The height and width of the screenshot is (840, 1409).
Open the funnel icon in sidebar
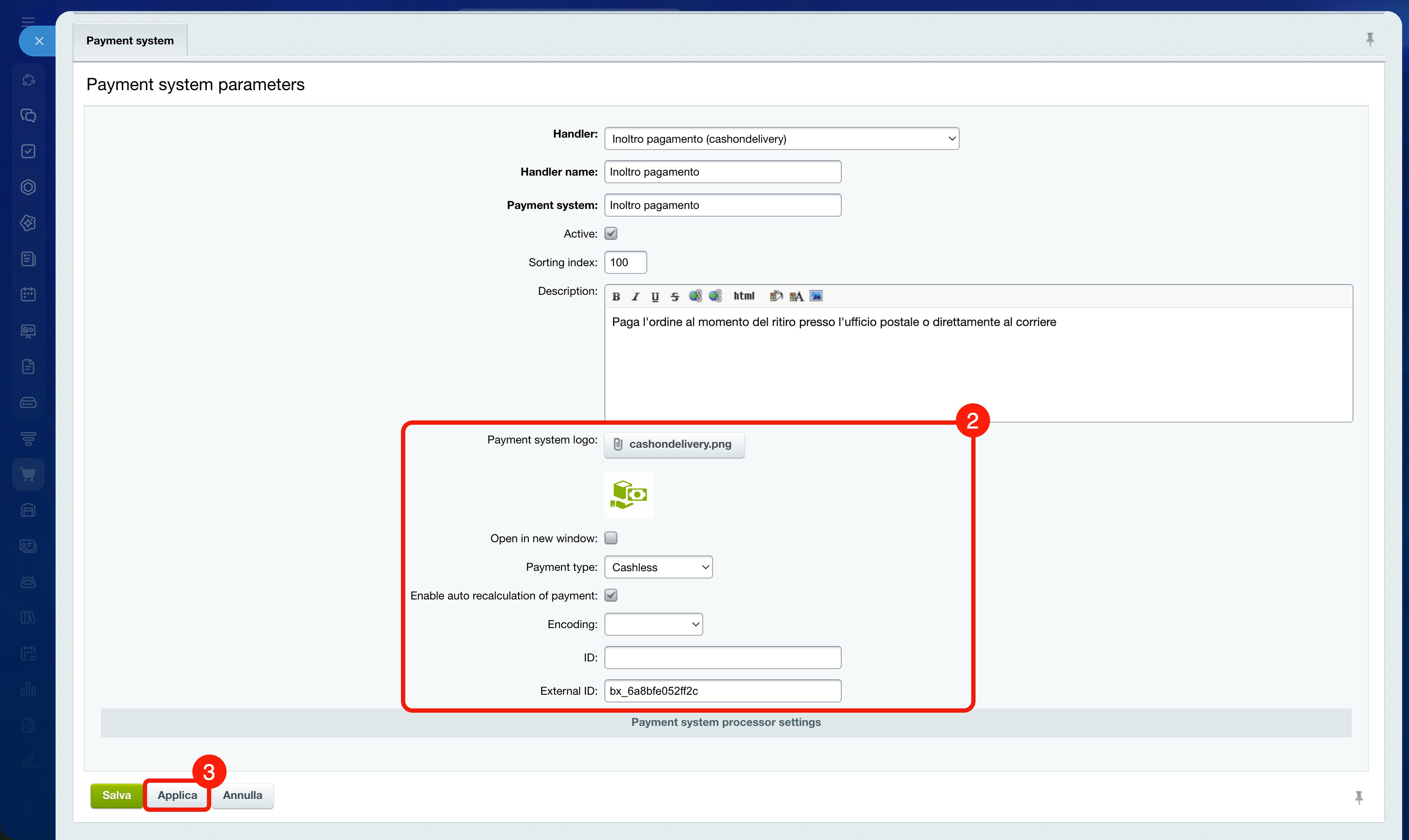click(x=28, y=438)
